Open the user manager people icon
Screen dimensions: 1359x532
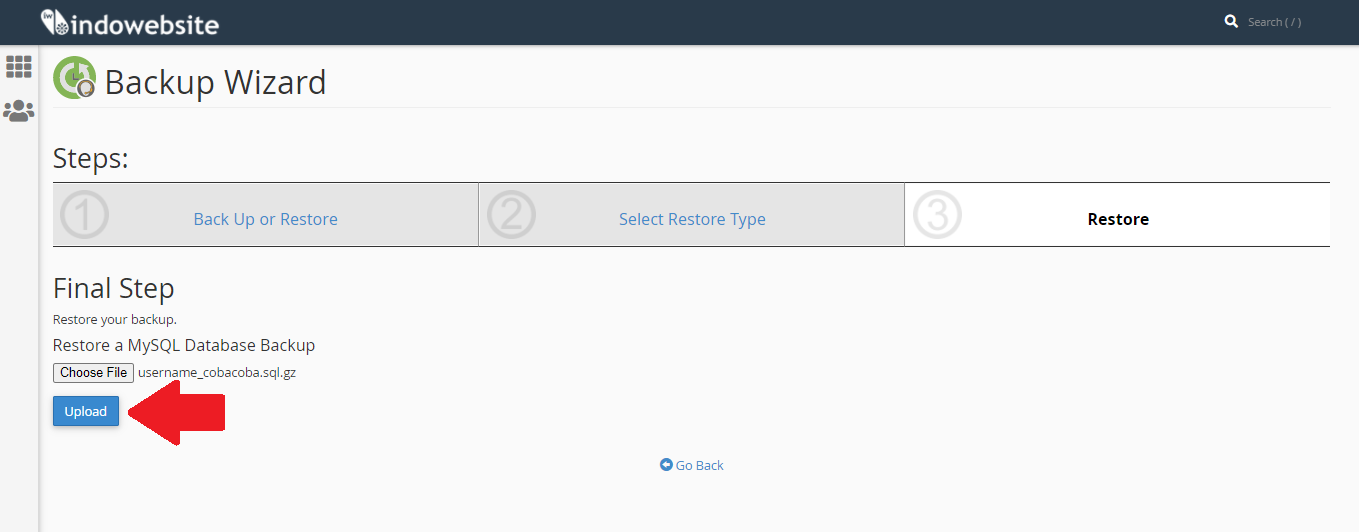[x=19, y=110]
